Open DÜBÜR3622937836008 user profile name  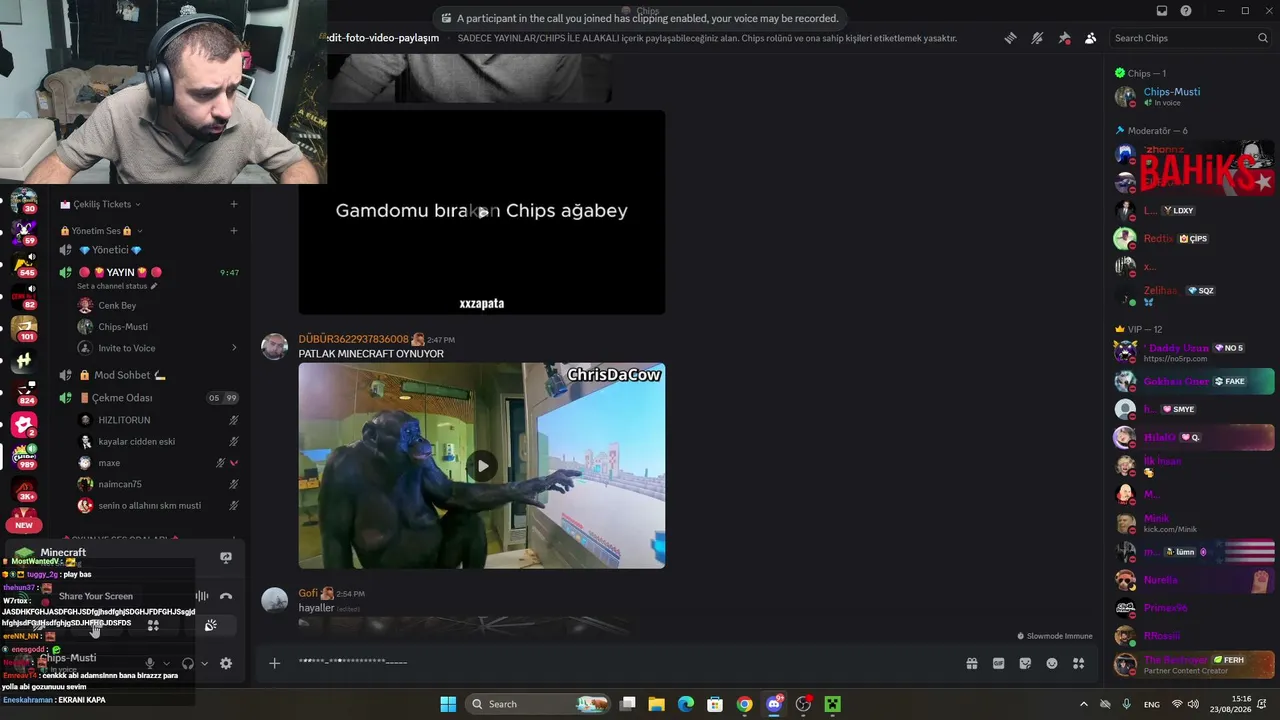coord(353,339)
